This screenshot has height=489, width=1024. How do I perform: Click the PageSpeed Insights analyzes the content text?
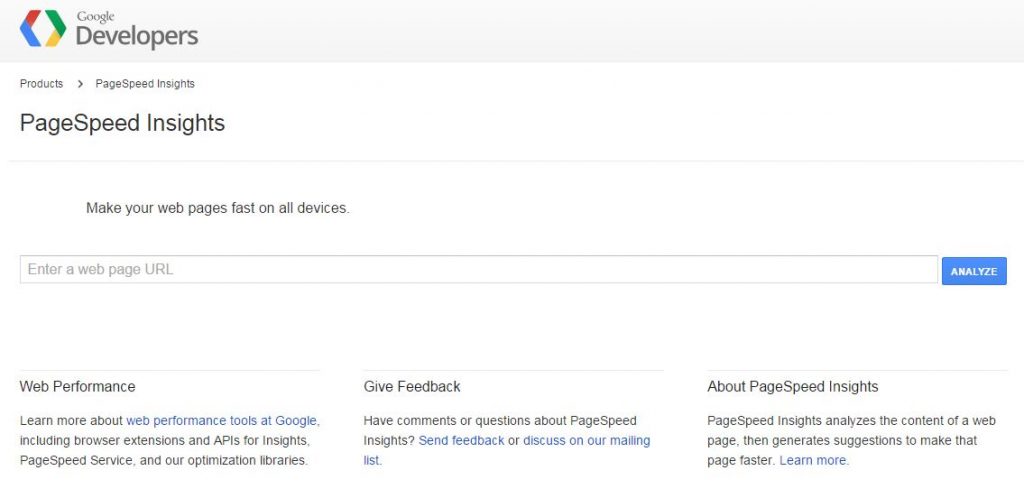(850, 421)
